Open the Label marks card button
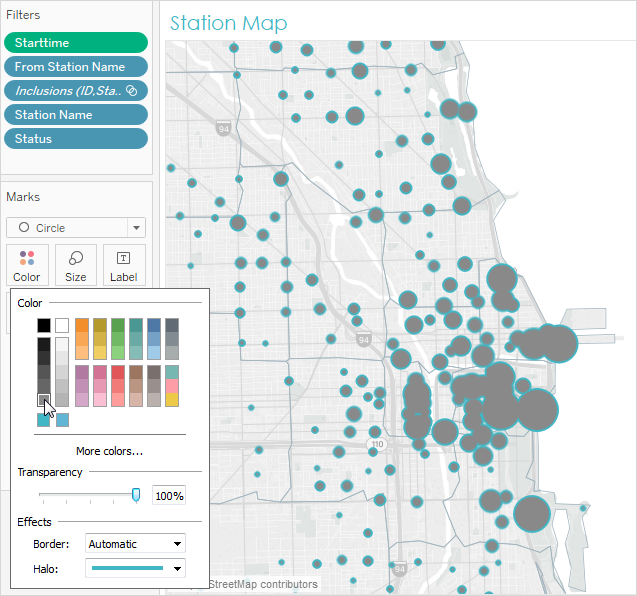The image size is (637, 596). [x=124, y=265]
